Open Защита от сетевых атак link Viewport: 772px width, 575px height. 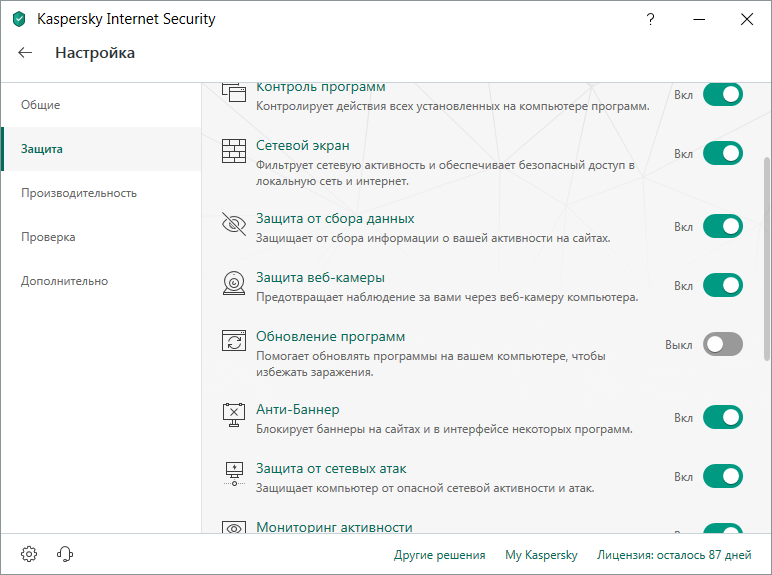click(331, 469)
